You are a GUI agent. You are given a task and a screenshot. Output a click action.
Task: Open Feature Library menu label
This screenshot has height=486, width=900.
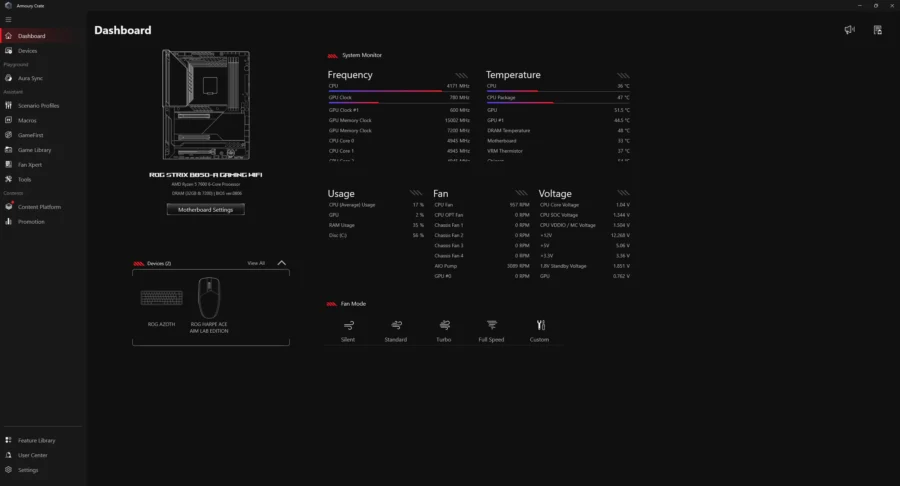pos(37,441)
